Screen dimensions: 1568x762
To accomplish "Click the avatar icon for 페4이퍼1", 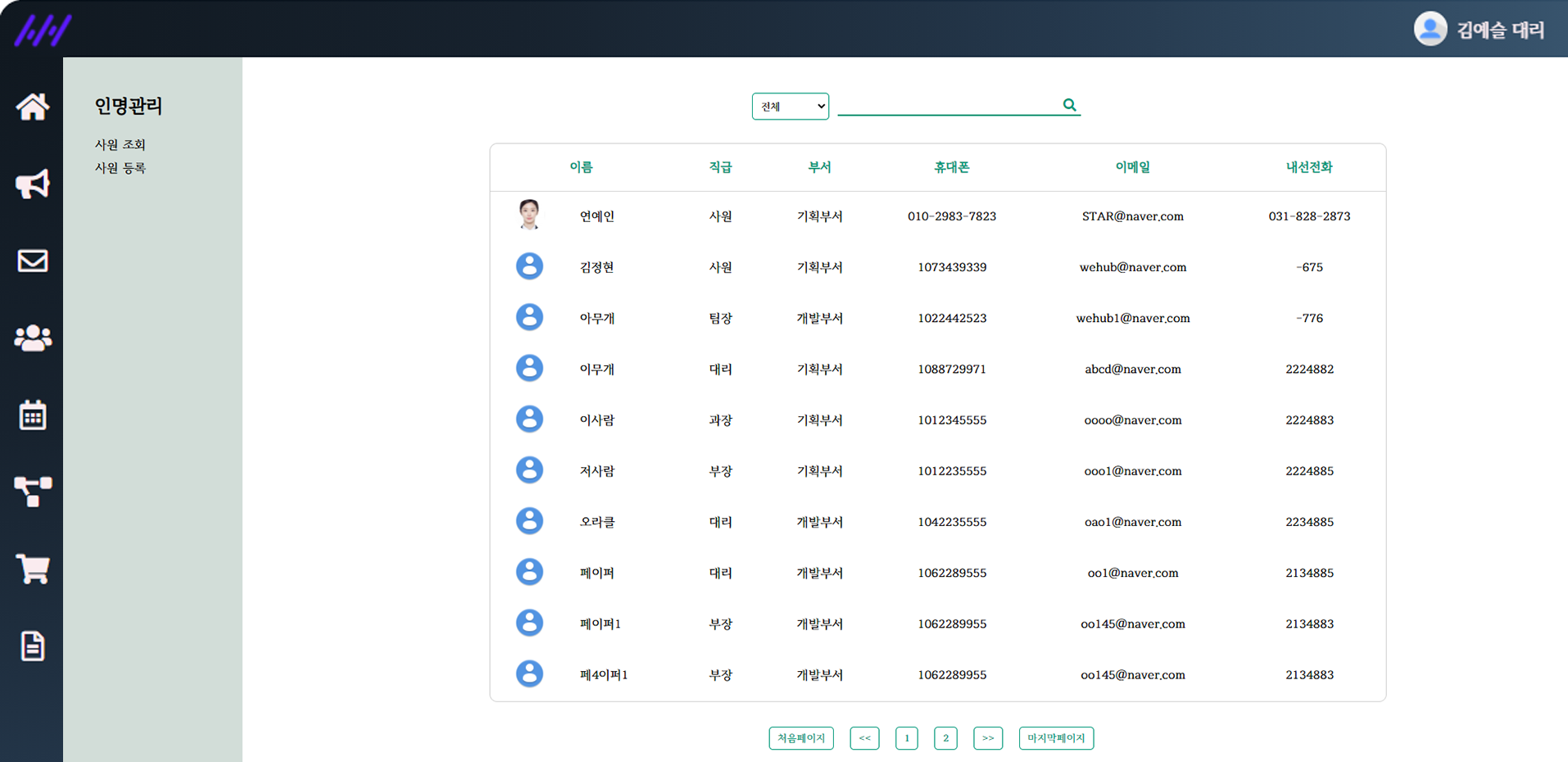I will (x=529, y=674).
